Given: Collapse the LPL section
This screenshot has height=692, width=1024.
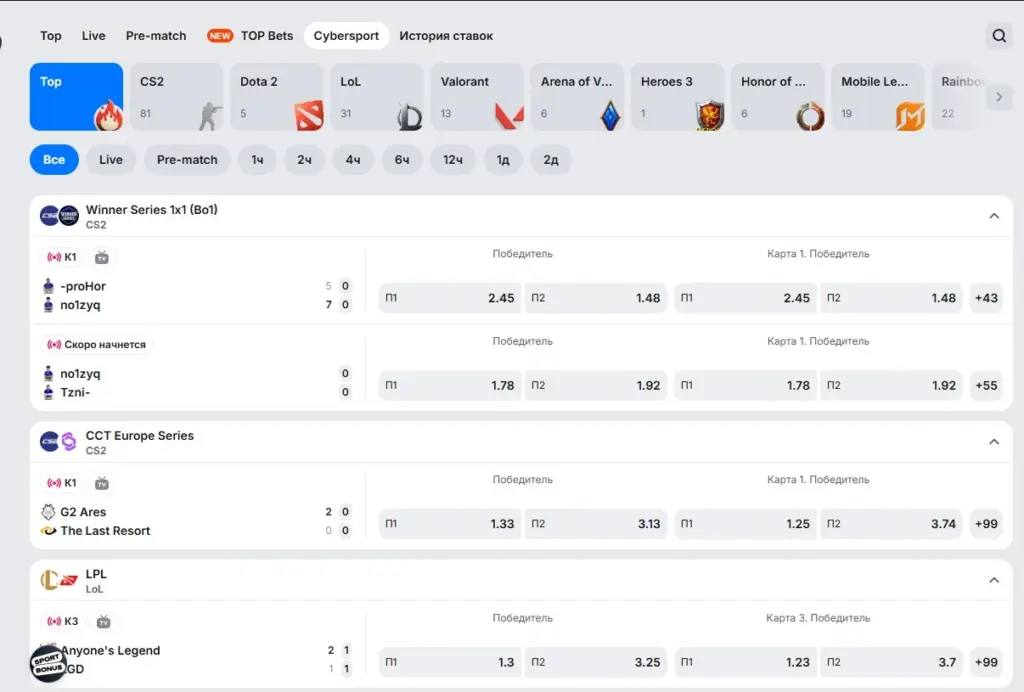Looking at the screenshot, I should coord(994,580).
